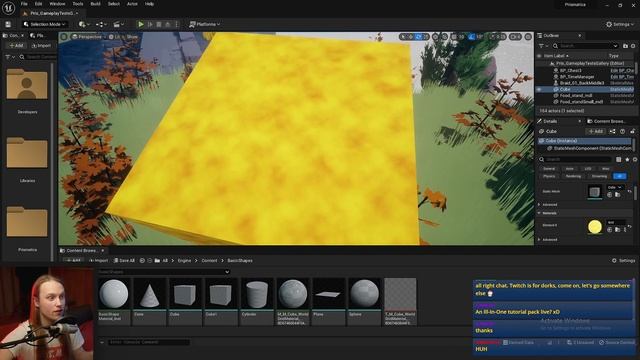
Task: Click the skip frame playback button
Action: click(x=150, y=24)
